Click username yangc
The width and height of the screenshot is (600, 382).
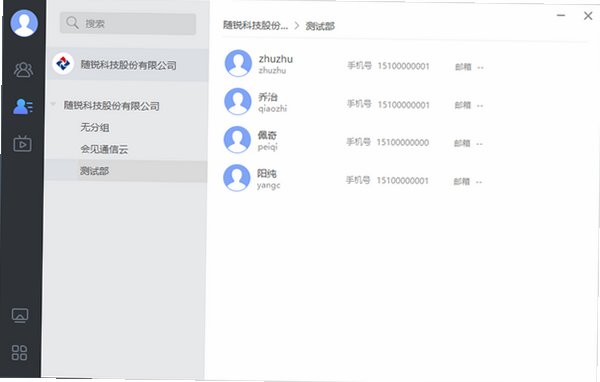click(269, 185)
